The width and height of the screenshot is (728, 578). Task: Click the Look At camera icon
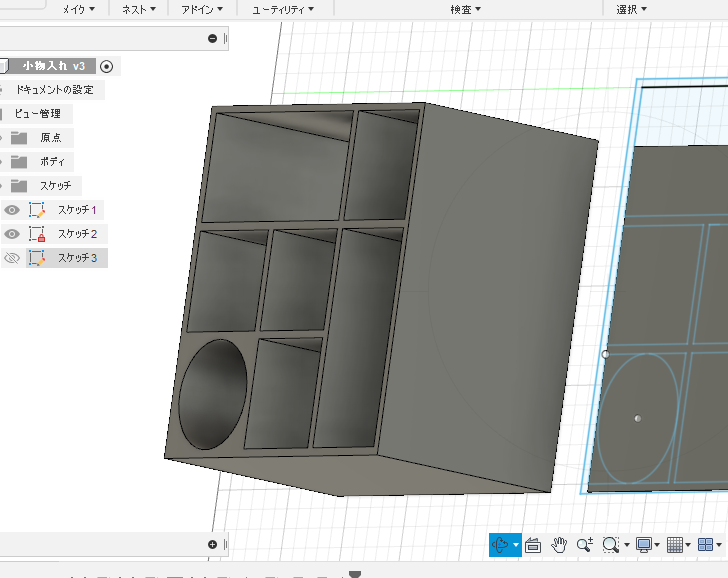click(533, 545)
